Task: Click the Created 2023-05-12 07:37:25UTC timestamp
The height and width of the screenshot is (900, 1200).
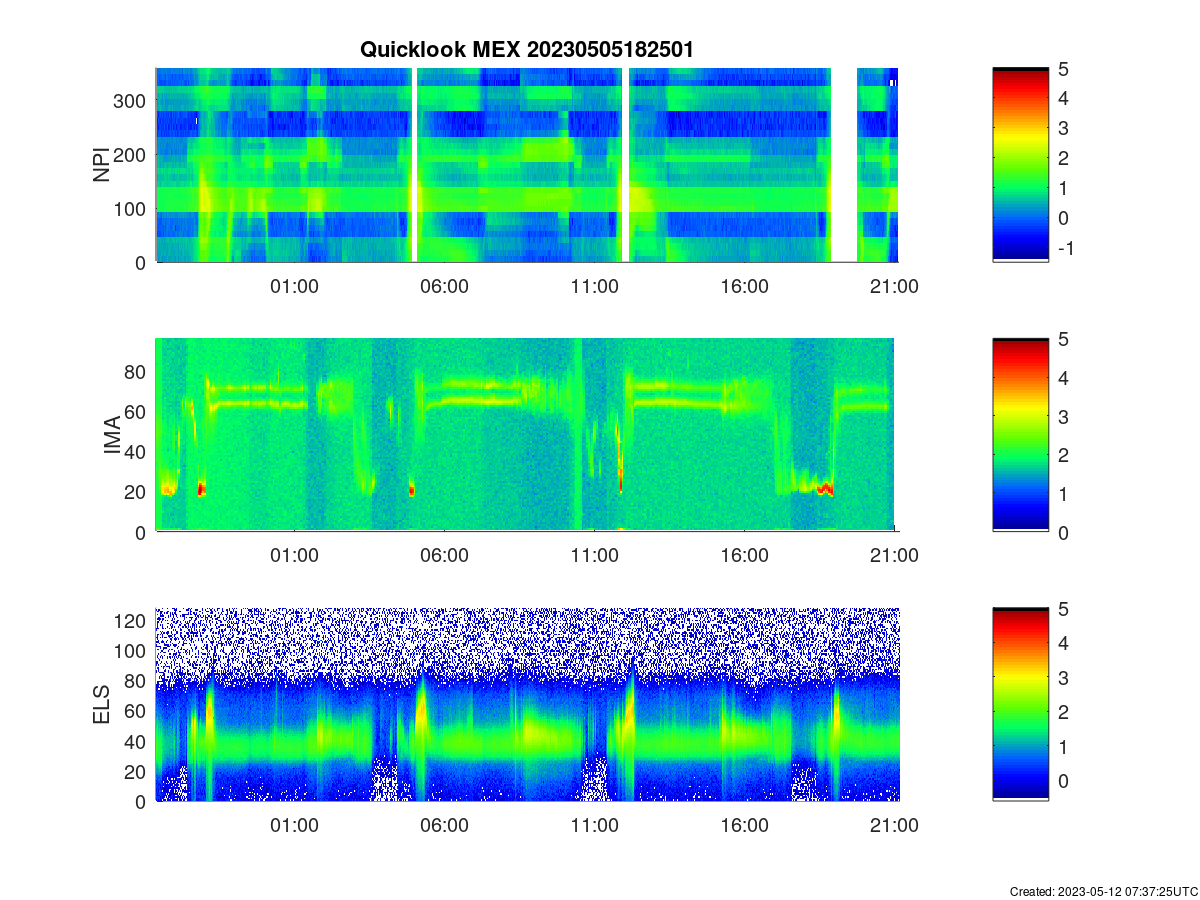Action: 1103,891
